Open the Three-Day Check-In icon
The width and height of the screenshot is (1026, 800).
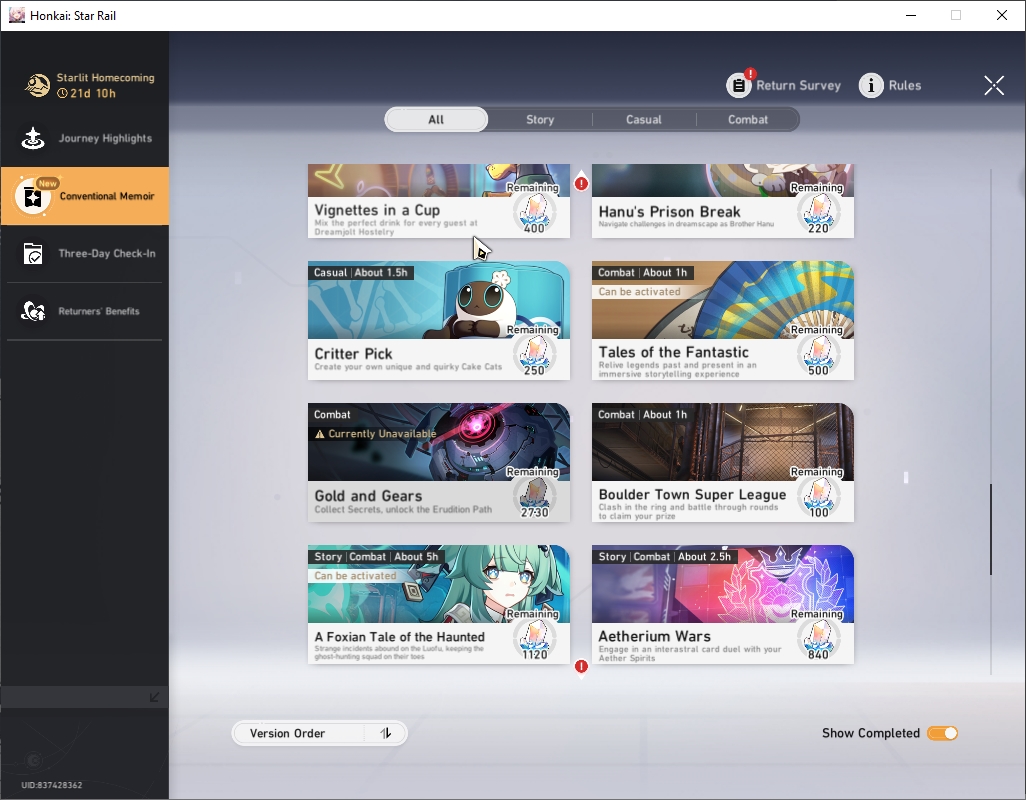pos(33,254)
